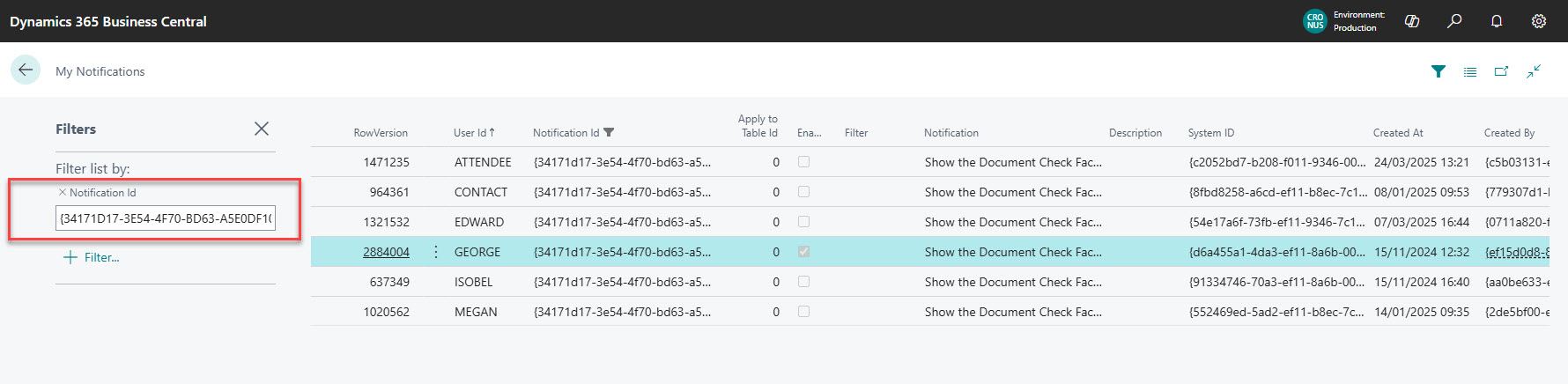Show more options for the GEORGE row
1568x384 pixels.
[436, 252]
